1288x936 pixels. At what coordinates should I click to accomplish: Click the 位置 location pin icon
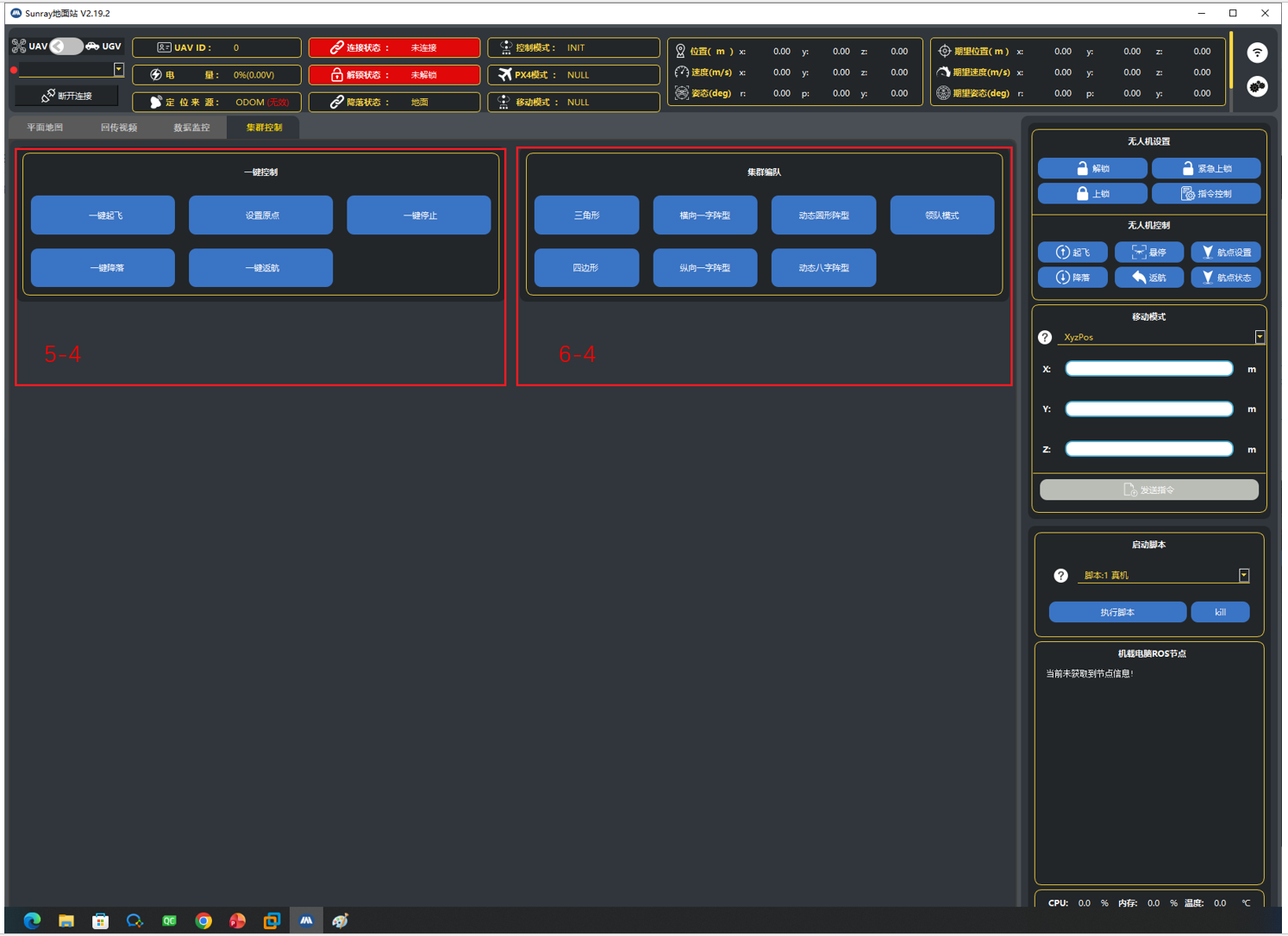(x=680, y=52)
